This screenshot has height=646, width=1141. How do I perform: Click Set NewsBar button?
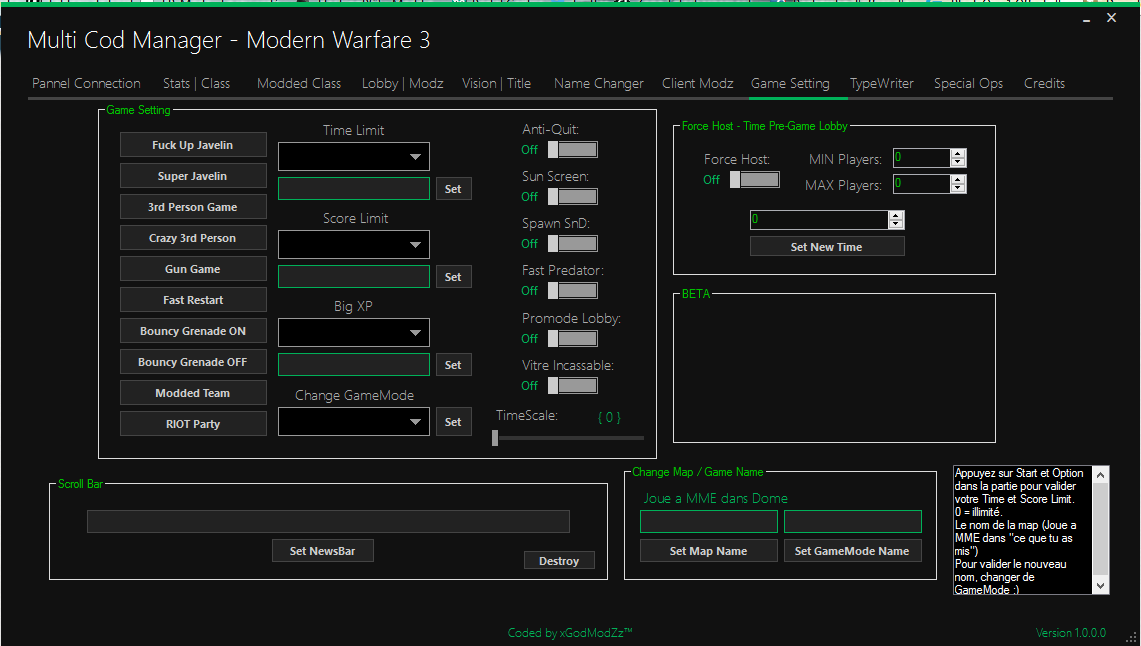[x=322, y=551]
